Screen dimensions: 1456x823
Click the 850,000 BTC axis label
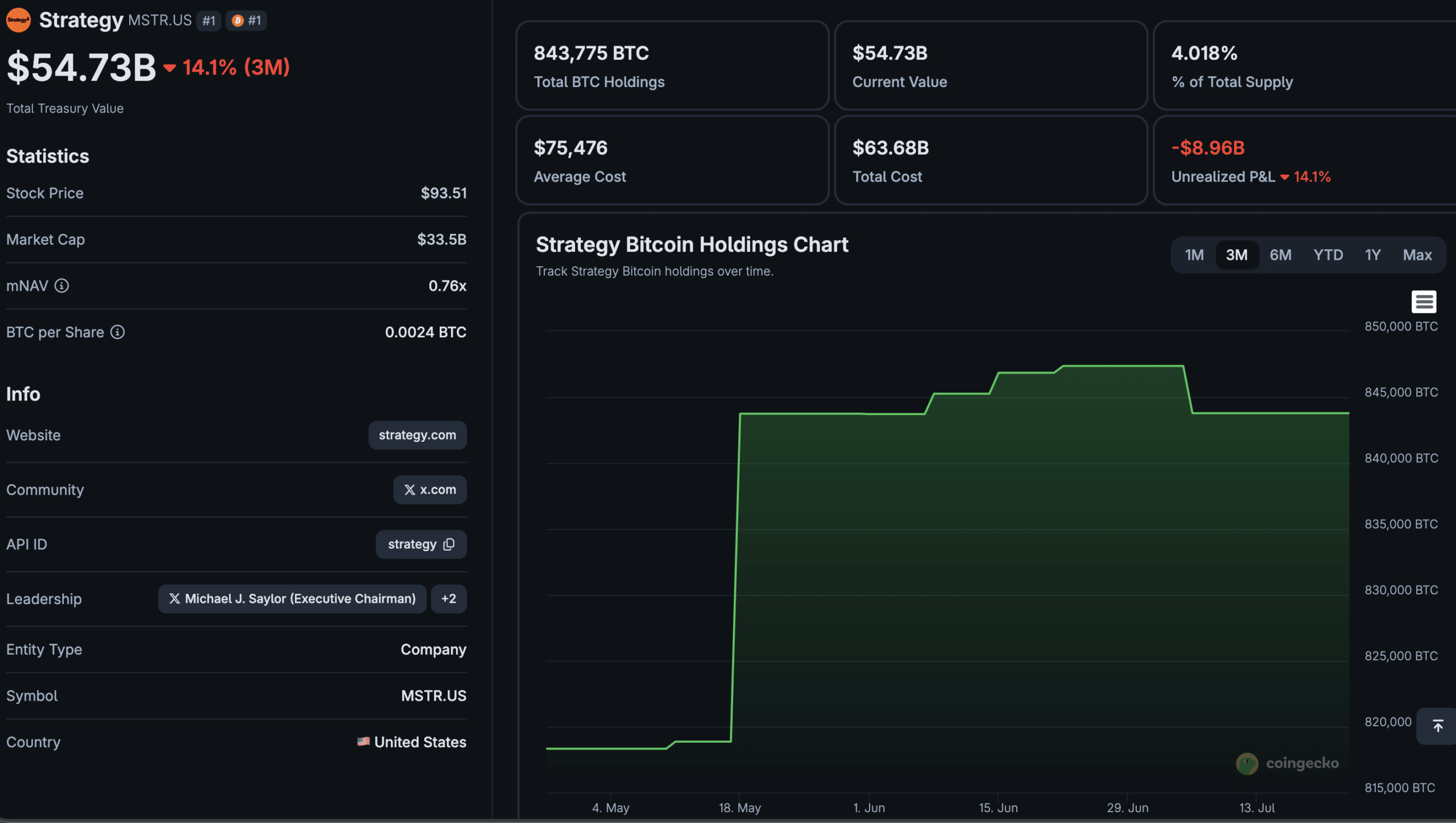1401,326
